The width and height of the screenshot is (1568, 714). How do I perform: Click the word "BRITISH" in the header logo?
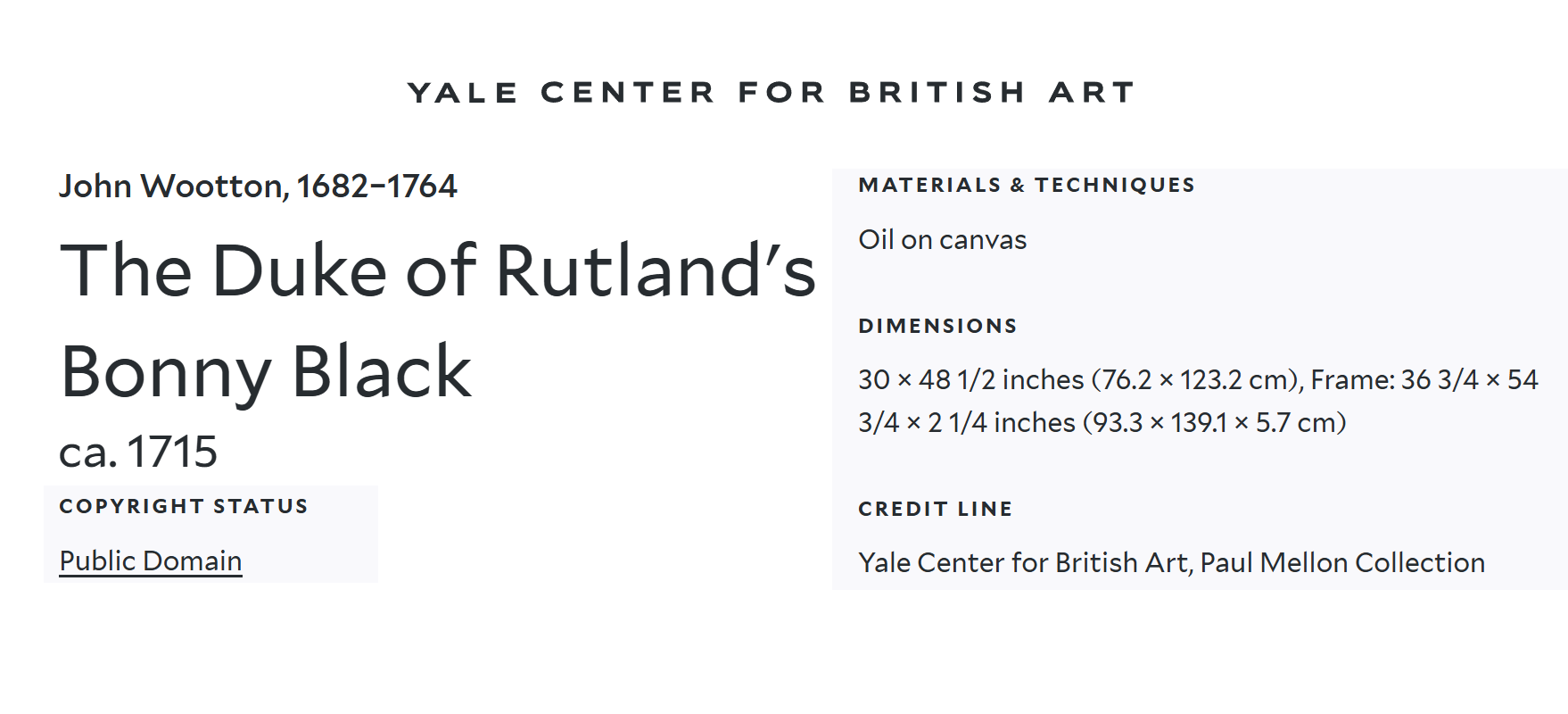coord(937,93)
